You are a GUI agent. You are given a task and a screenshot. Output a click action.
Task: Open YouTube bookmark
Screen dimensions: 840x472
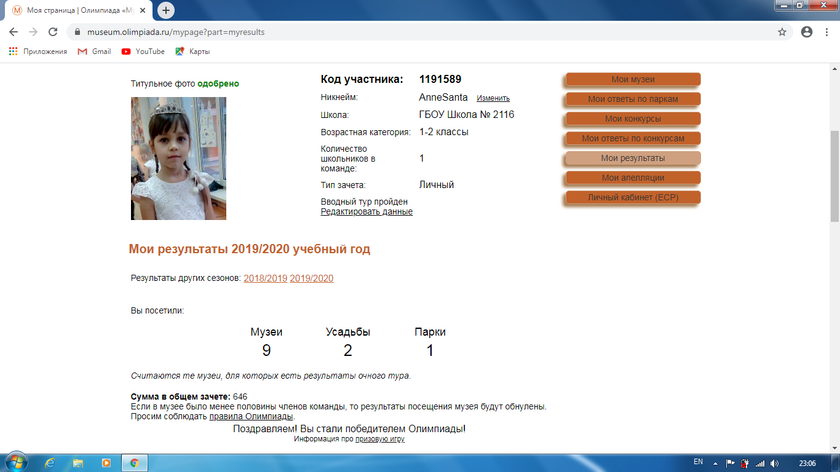143,51
